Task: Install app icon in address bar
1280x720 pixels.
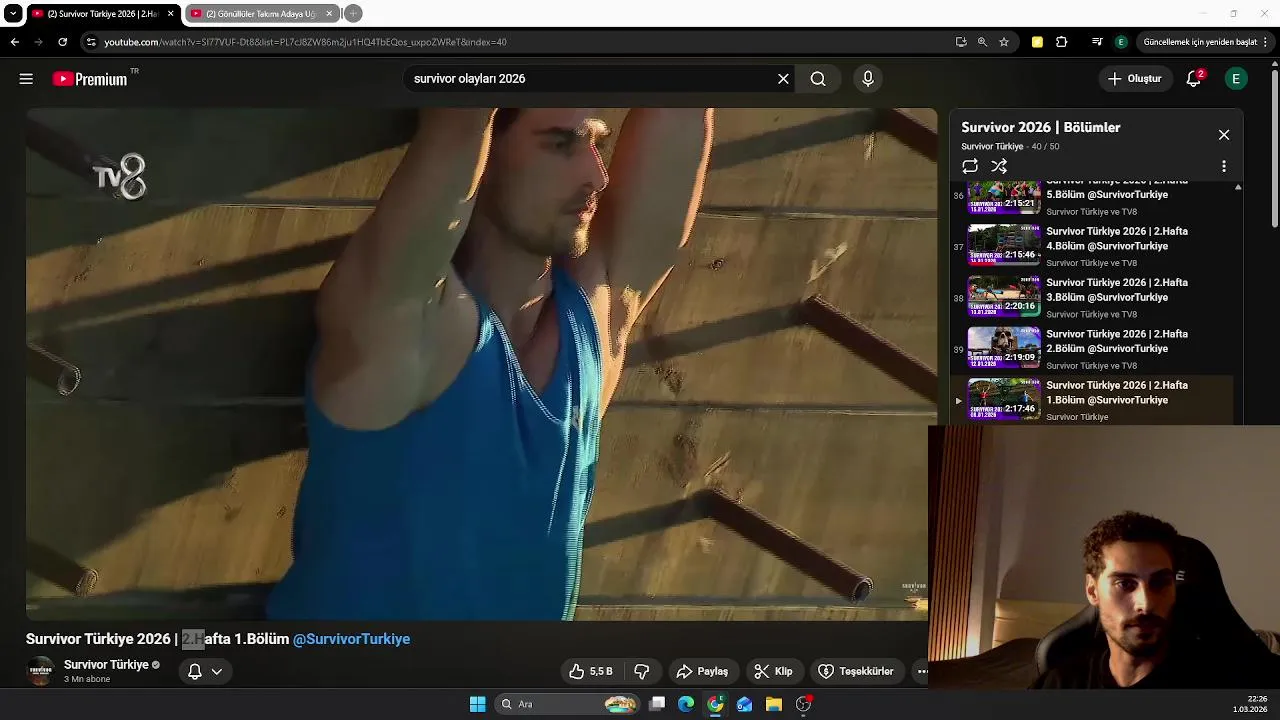Action: click(961, 42)
